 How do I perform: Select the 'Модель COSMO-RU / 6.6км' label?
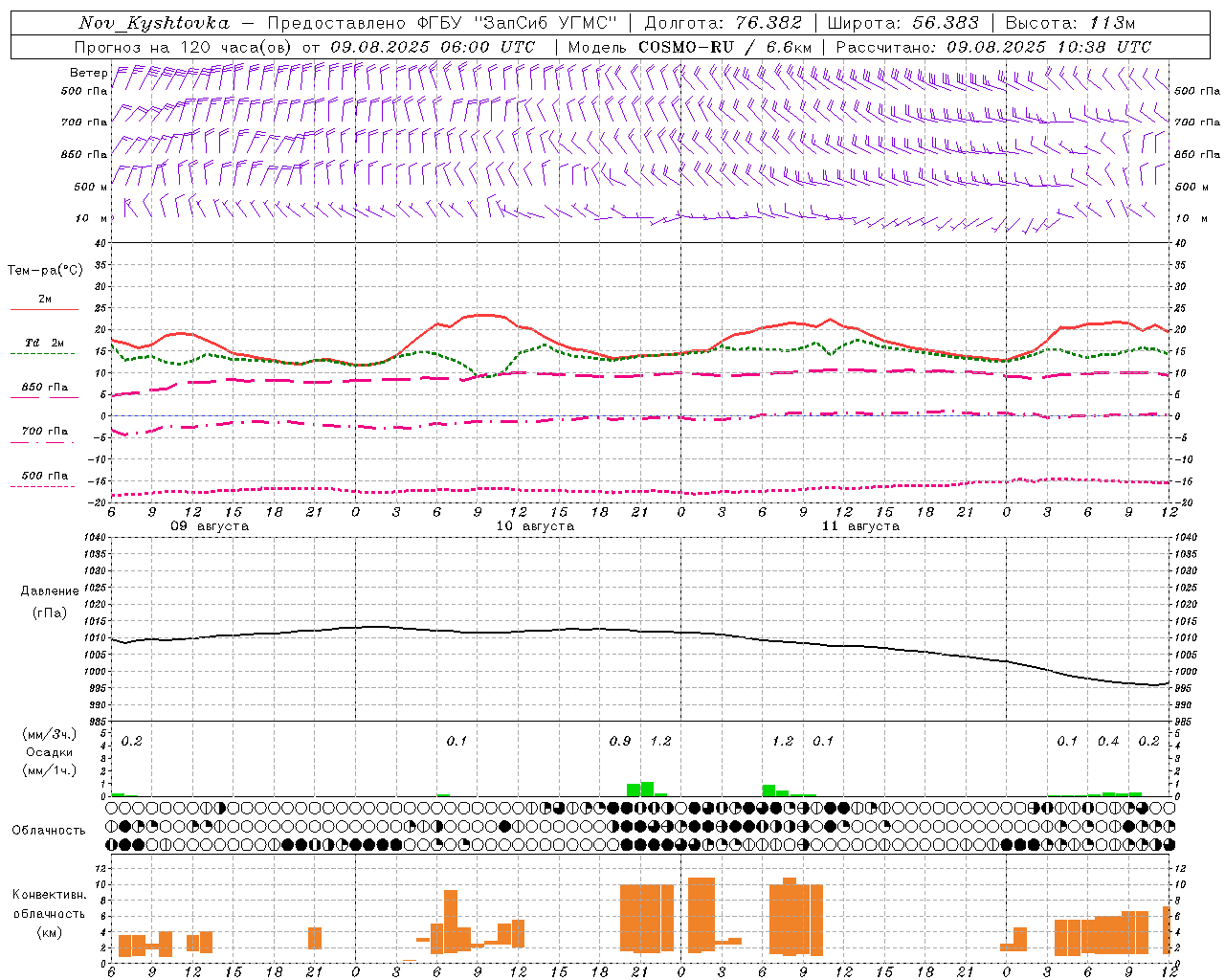[690, 47]
